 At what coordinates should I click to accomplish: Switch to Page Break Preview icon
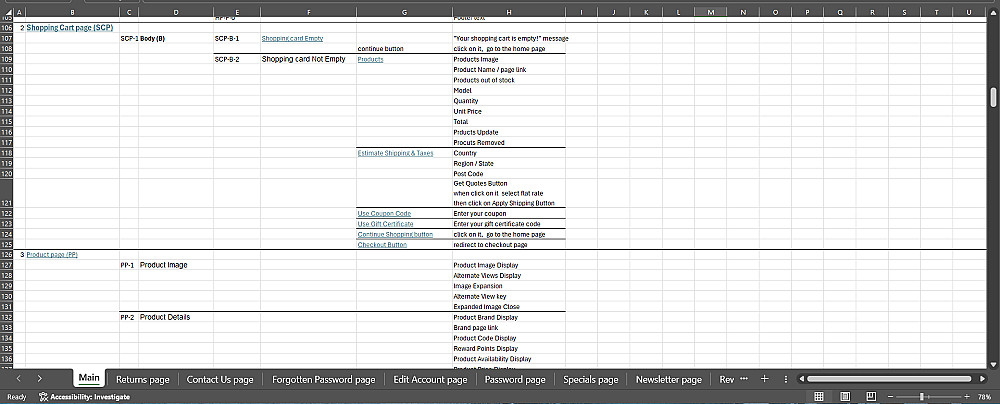pos(871,397)
